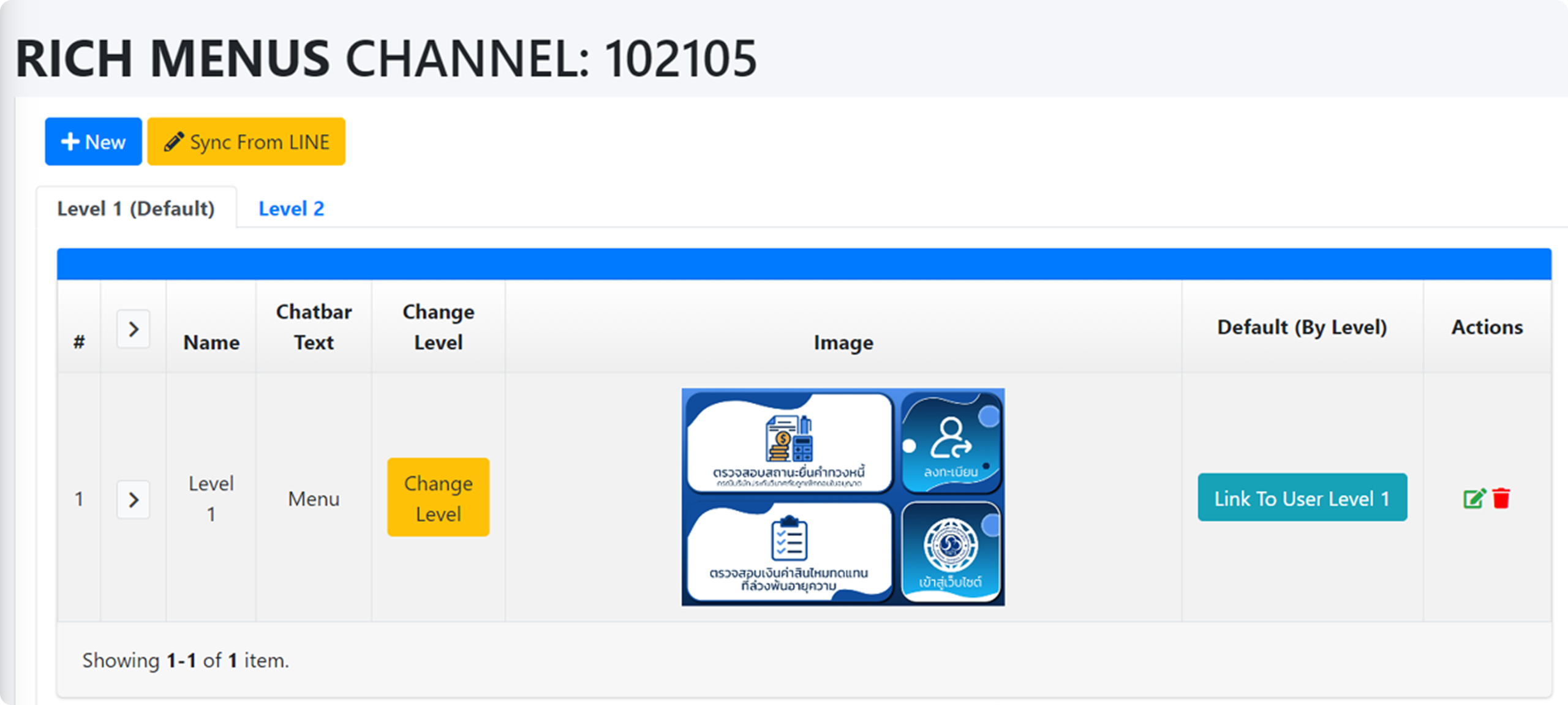The image size is (1568, 705).
Task: Click the Chatbar Text column header
Action: point(314,327)
